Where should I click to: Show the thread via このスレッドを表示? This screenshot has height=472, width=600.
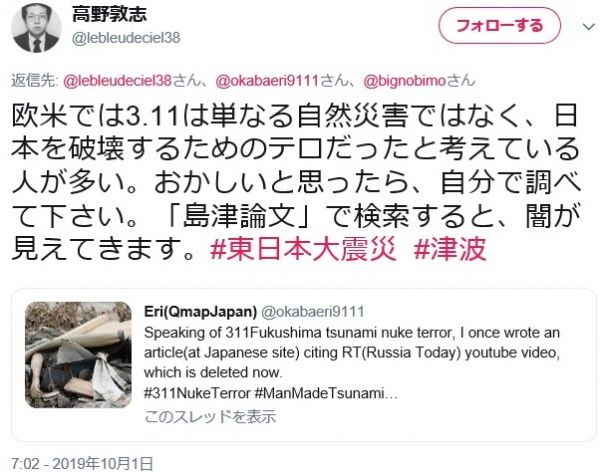[x=210, y=416]
